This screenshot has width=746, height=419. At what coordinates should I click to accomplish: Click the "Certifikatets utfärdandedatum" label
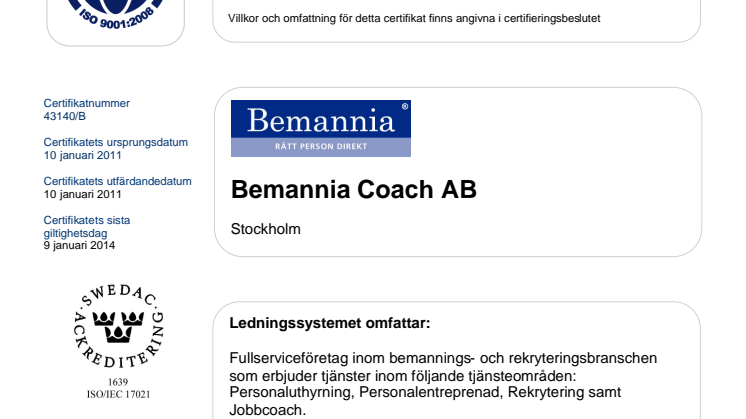118,181
